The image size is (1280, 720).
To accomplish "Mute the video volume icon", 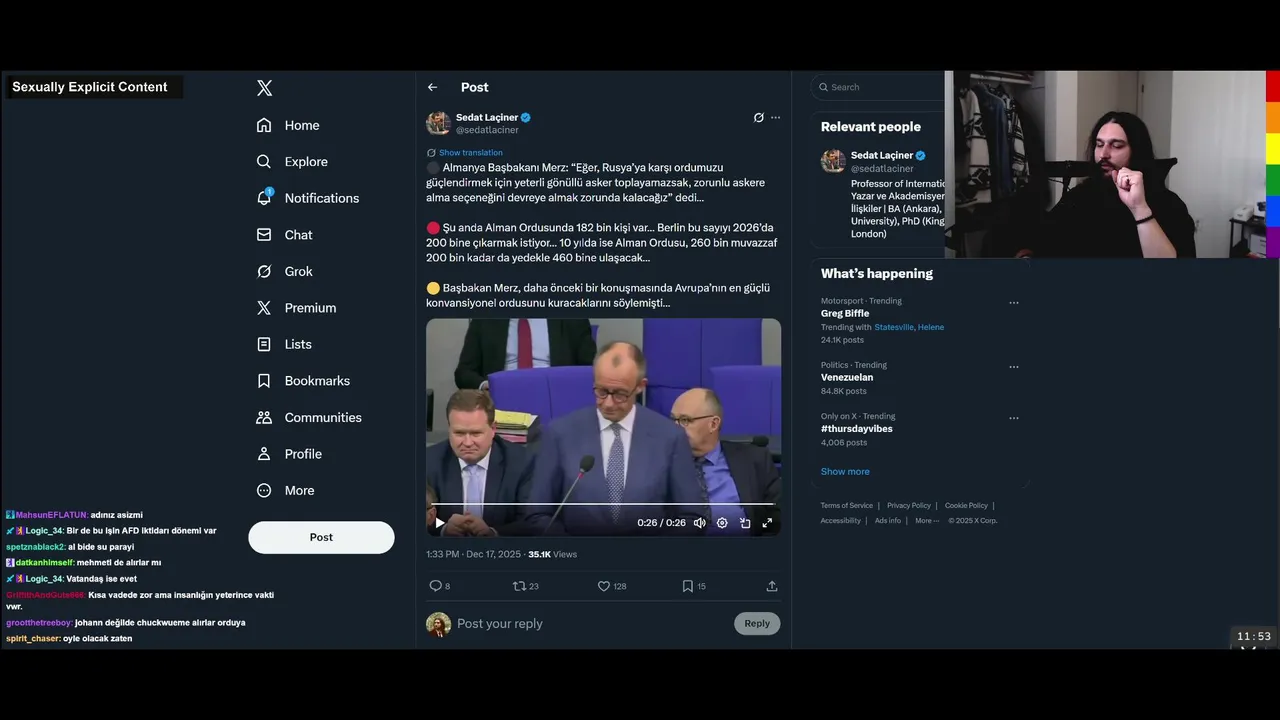I will click(x=699, y=523).
